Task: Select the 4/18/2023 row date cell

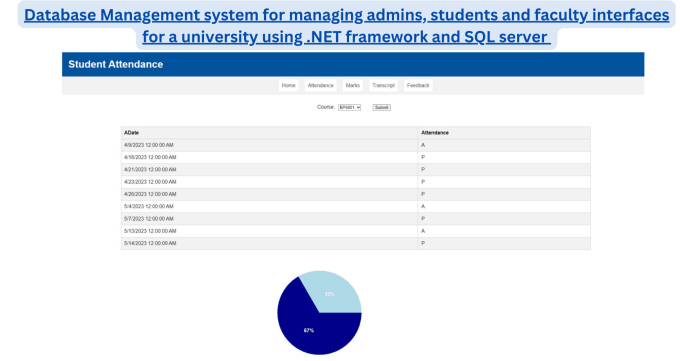Action: coord(150,157)
